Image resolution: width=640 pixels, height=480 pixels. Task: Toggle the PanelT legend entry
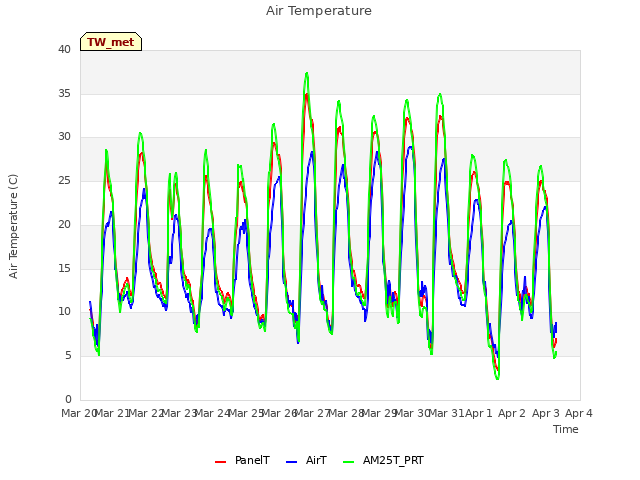242,460
